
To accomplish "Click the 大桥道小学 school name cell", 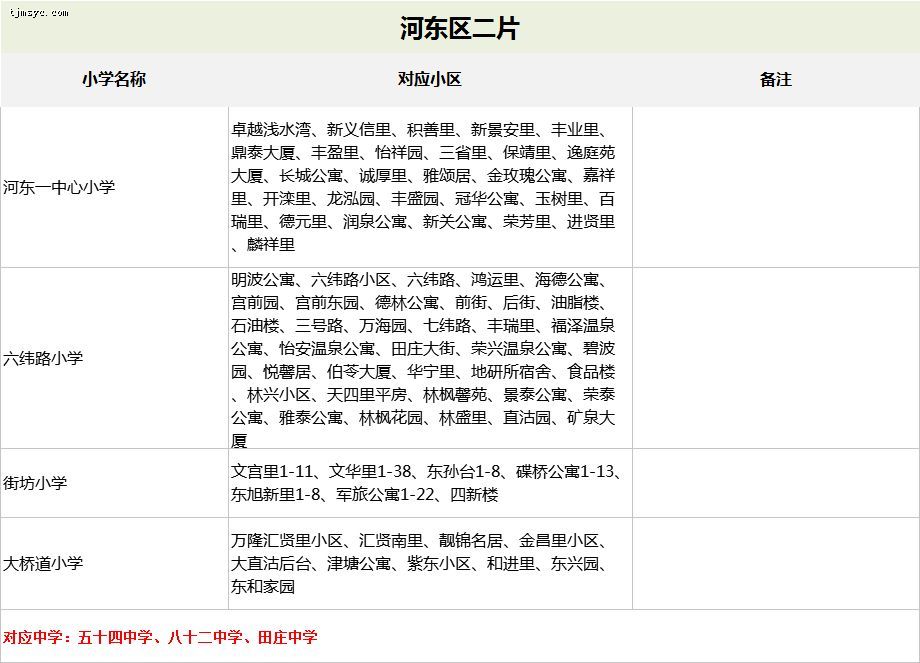I will point(43,563).
